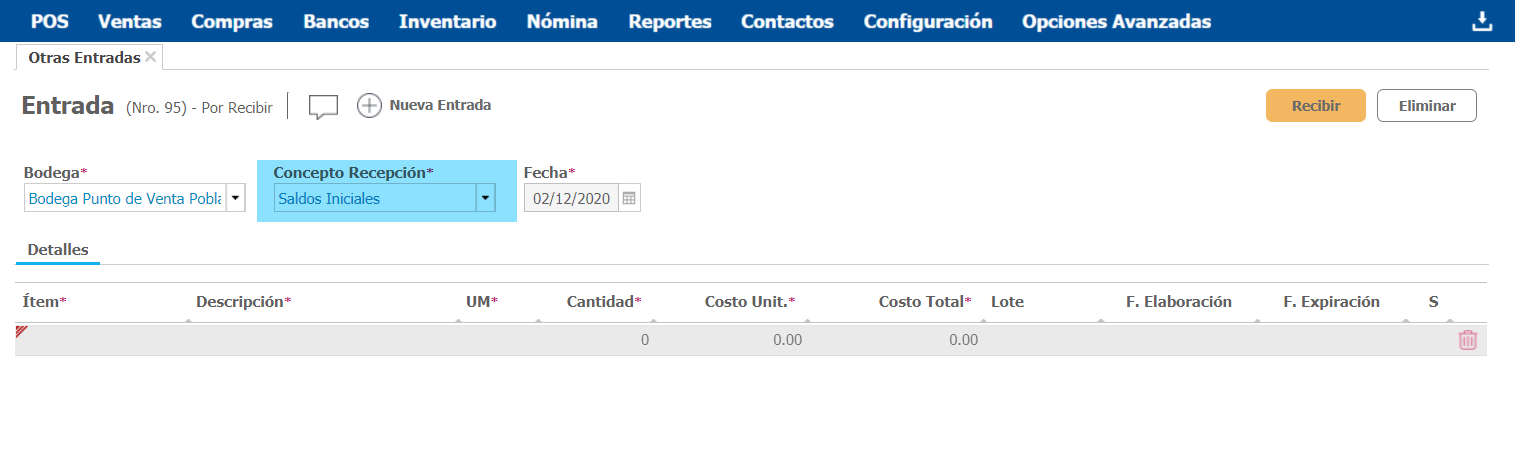This screenshot has width=1515, height=471.
Task: Open the Opciones Avanzadas menu
Action: [x=1116, y=22]
